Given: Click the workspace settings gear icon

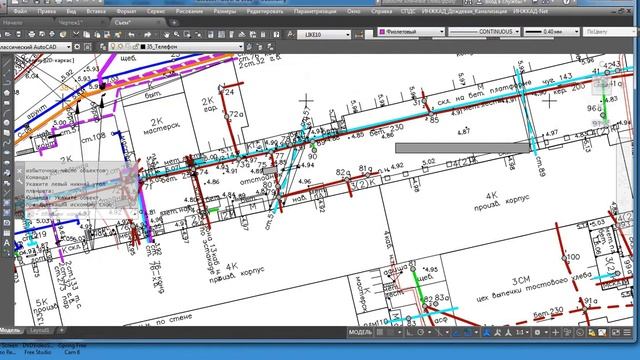Looking at the screenshot, I should point(77,47).
